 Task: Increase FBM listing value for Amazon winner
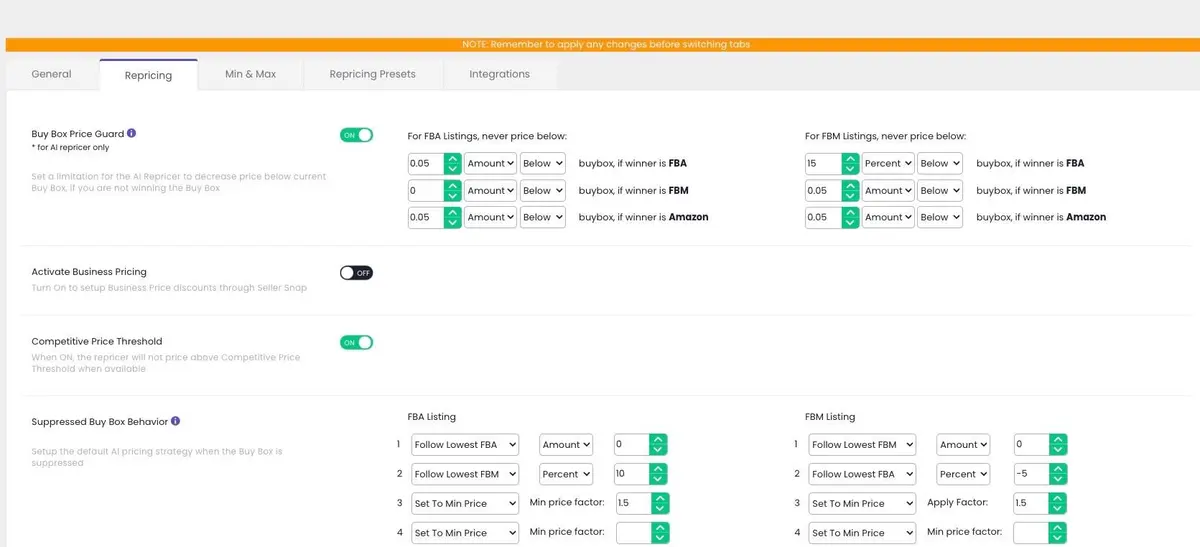[x=850, y=212]
